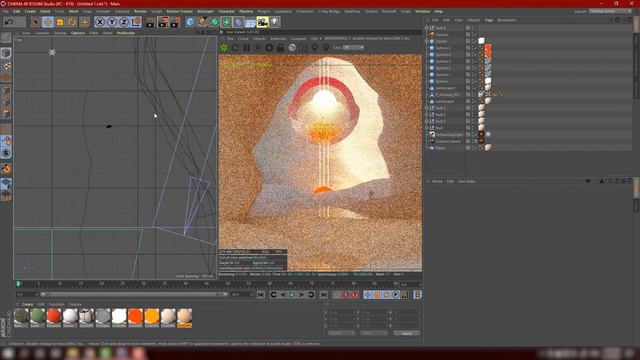Open viewport ProRender menu
This screenshot has width=640, height=360.
[x=126, y=33]
